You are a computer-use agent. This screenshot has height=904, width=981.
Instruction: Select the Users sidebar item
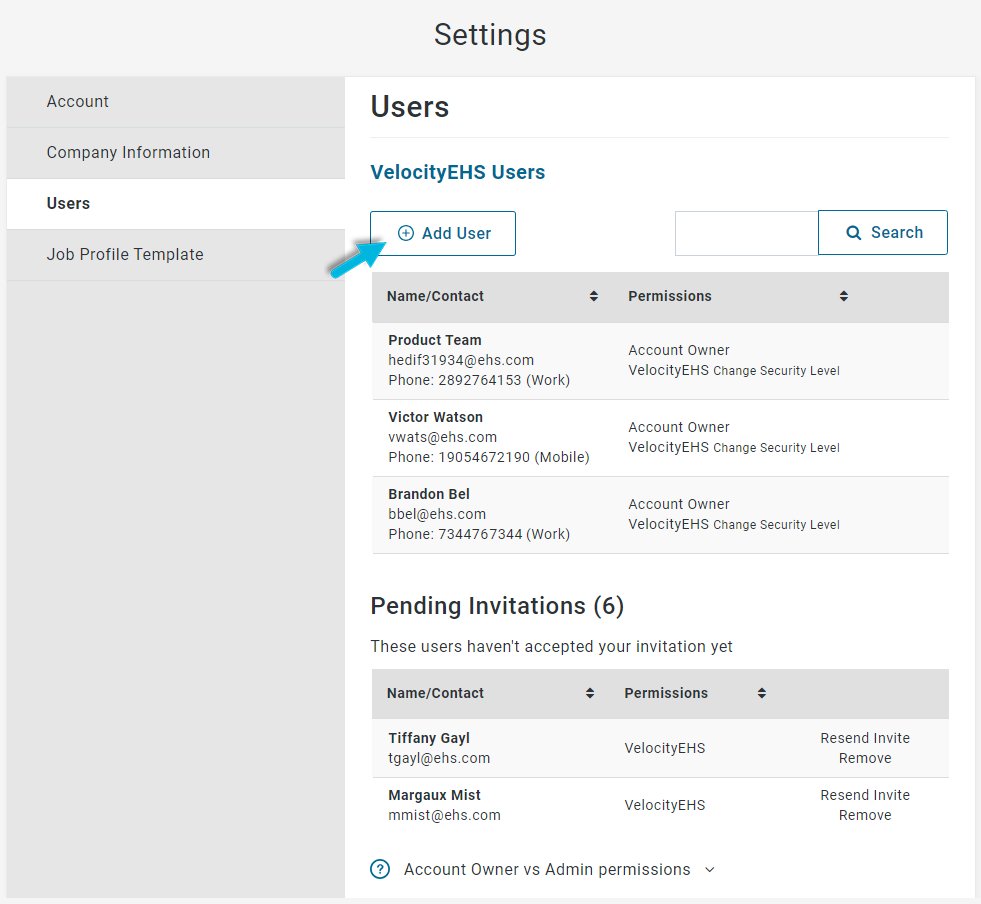tap(68, 204)
